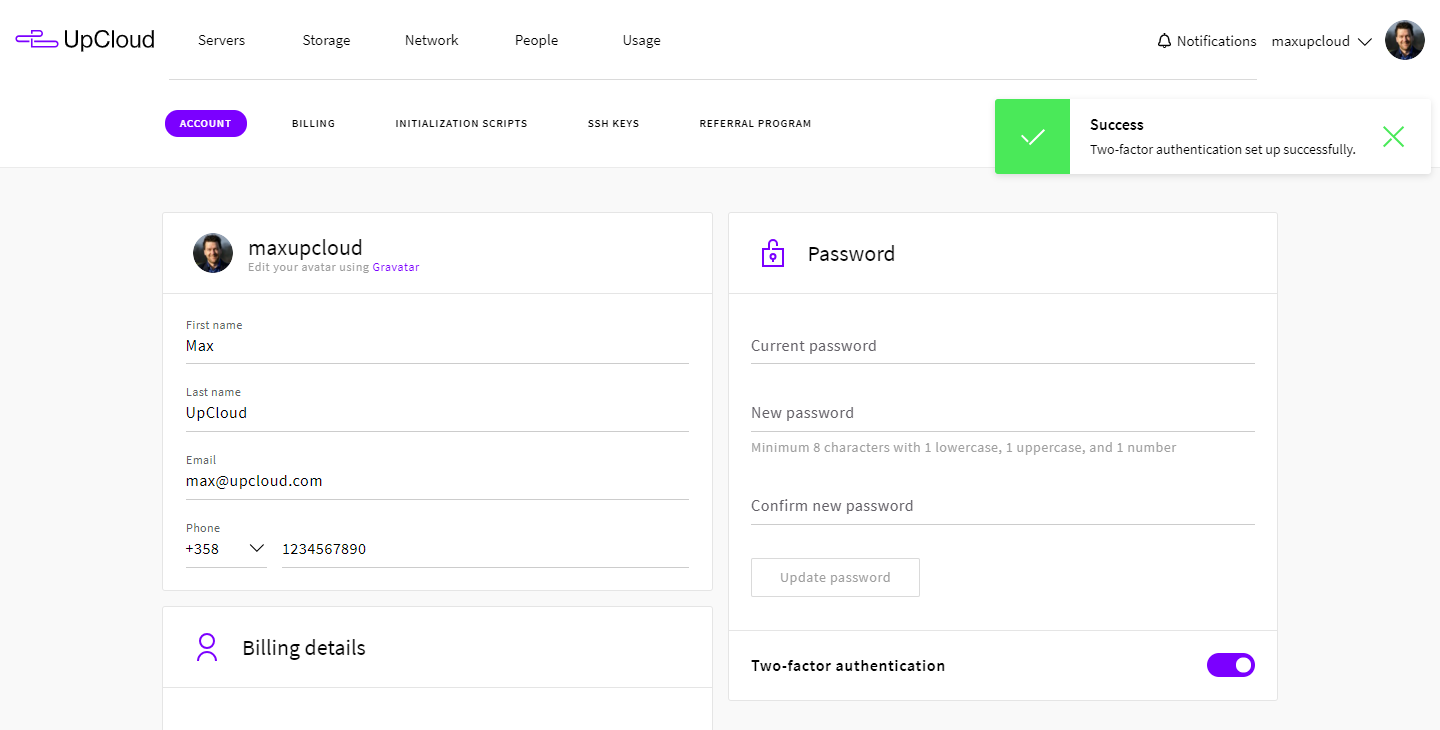Open the Initialization Scripts tab
Viewport: 1440px width, 730px height.
(461, 124)
